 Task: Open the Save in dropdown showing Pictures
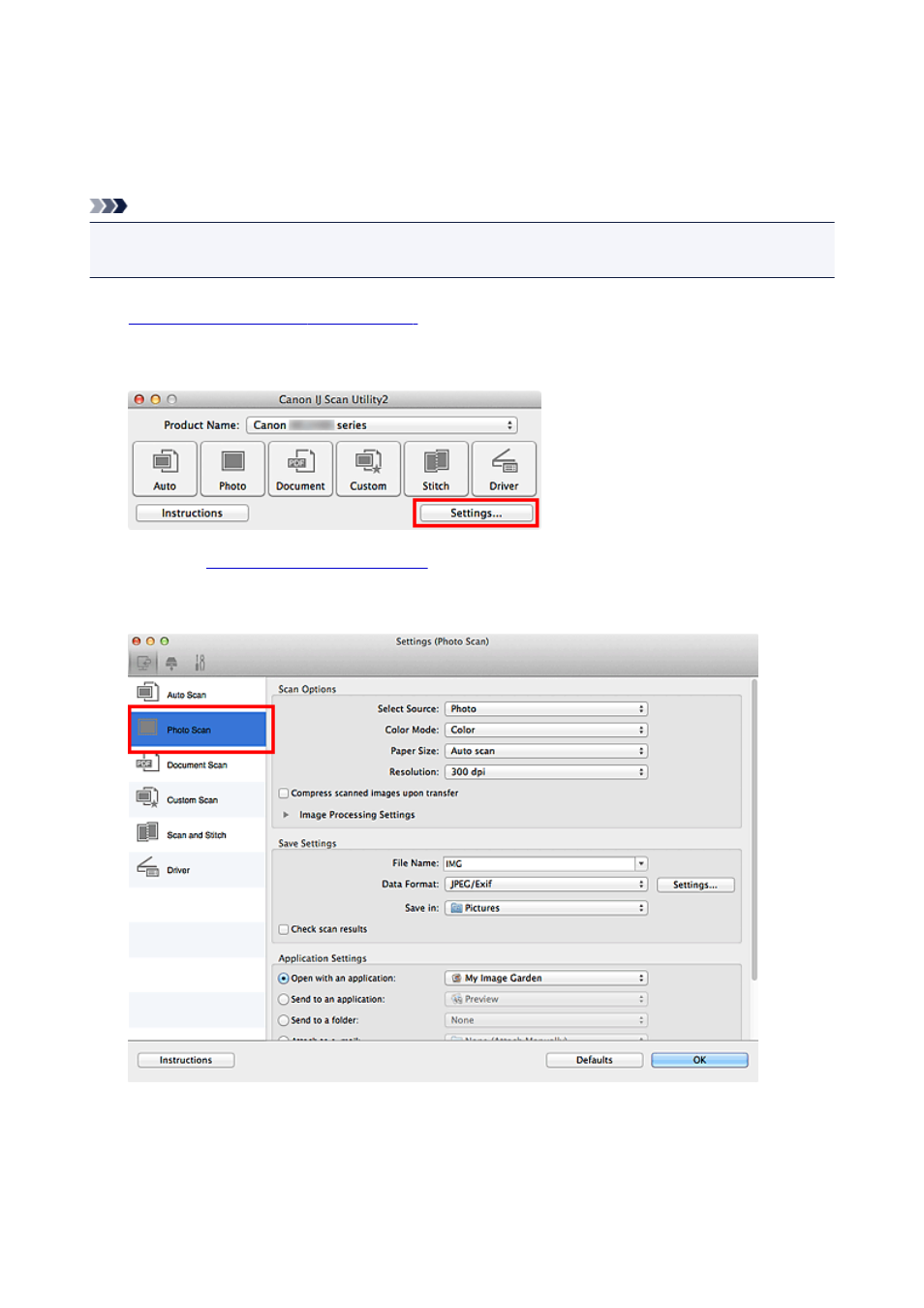click(x=546, y=908)
